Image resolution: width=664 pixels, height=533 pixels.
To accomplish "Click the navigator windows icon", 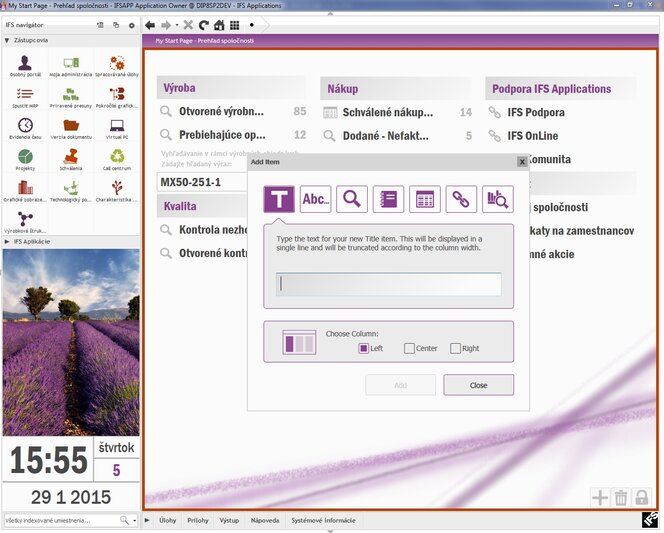I will 116,25.
